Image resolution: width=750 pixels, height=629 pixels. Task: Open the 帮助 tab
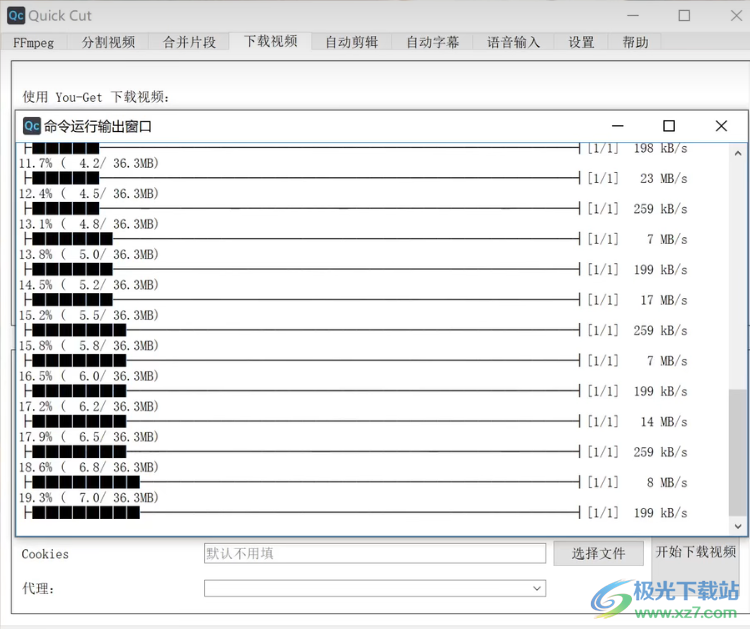pyautogui.click(x=635, y=42)
